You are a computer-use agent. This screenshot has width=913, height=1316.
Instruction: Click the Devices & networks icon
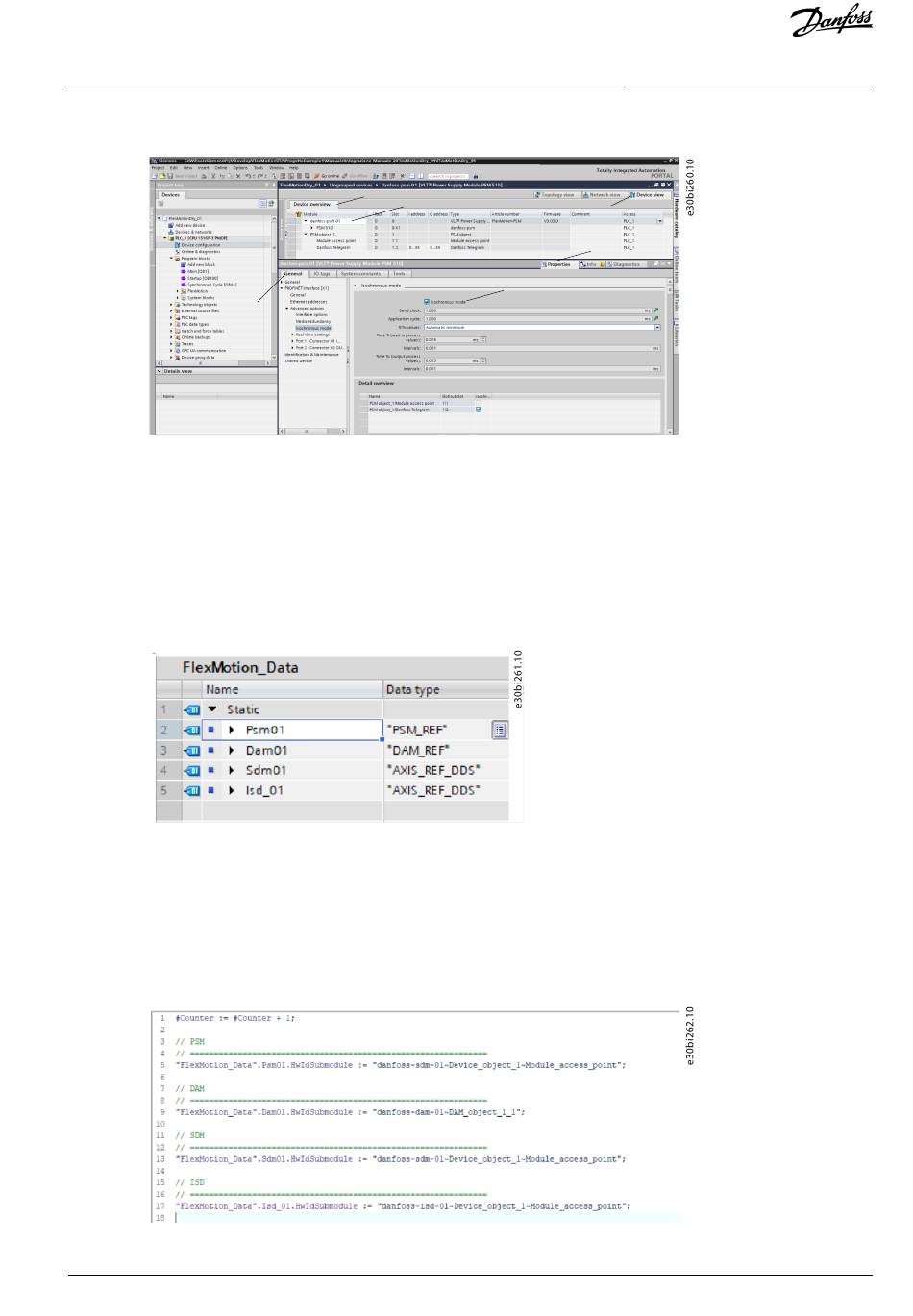[x=171, y=232]
